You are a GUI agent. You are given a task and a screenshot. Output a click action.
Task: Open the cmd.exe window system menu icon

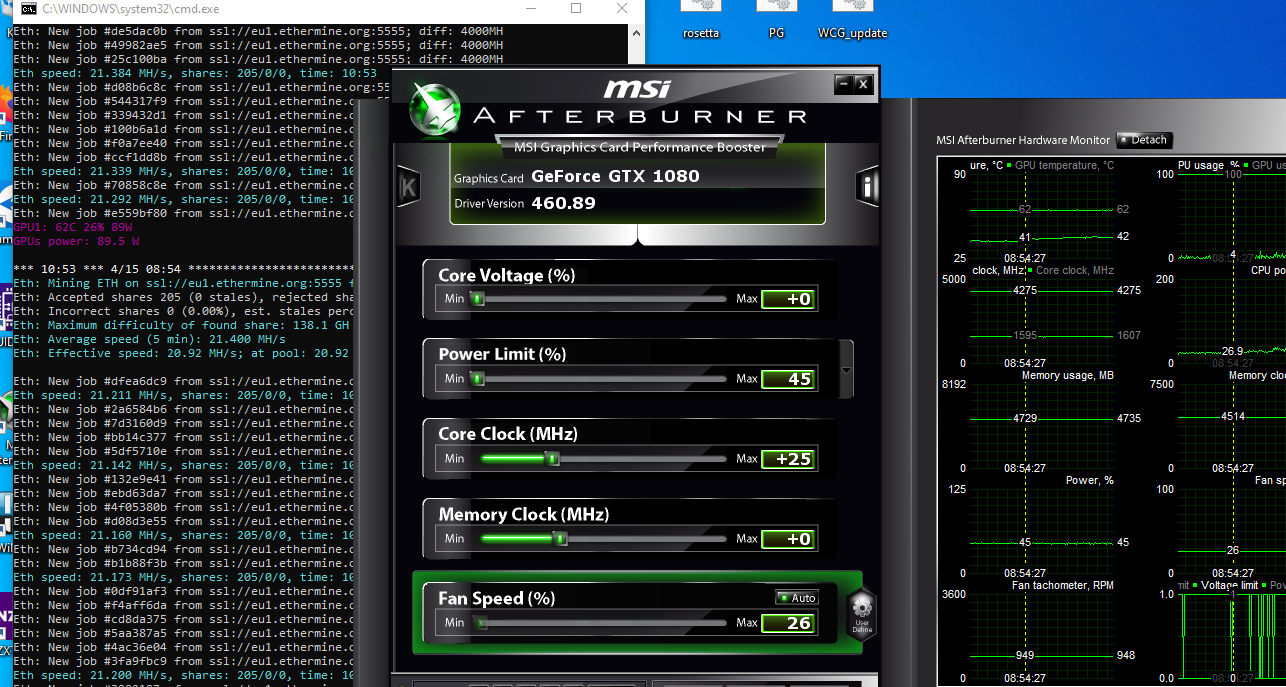click(x=29, y=9)
